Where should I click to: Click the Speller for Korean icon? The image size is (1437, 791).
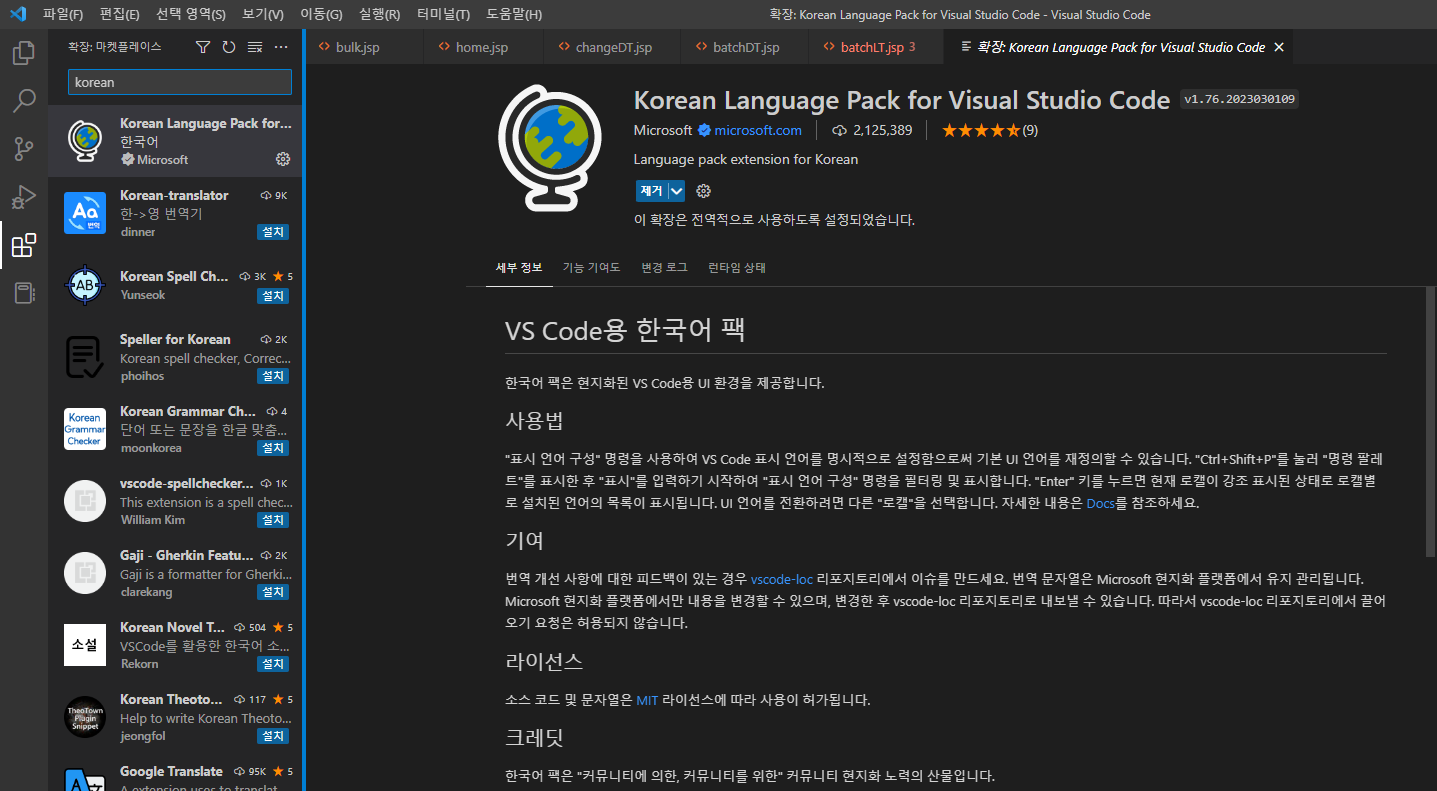click(x=84, y=357)
